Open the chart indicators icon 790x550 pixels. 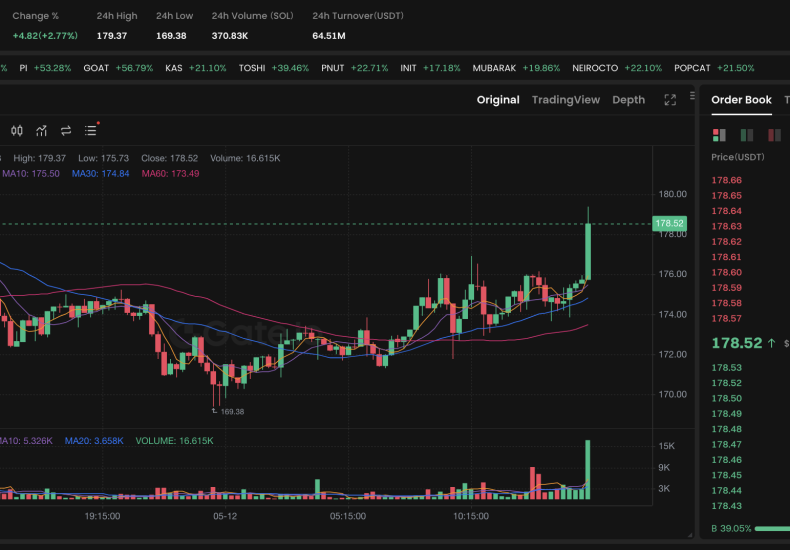click(42, 131)
